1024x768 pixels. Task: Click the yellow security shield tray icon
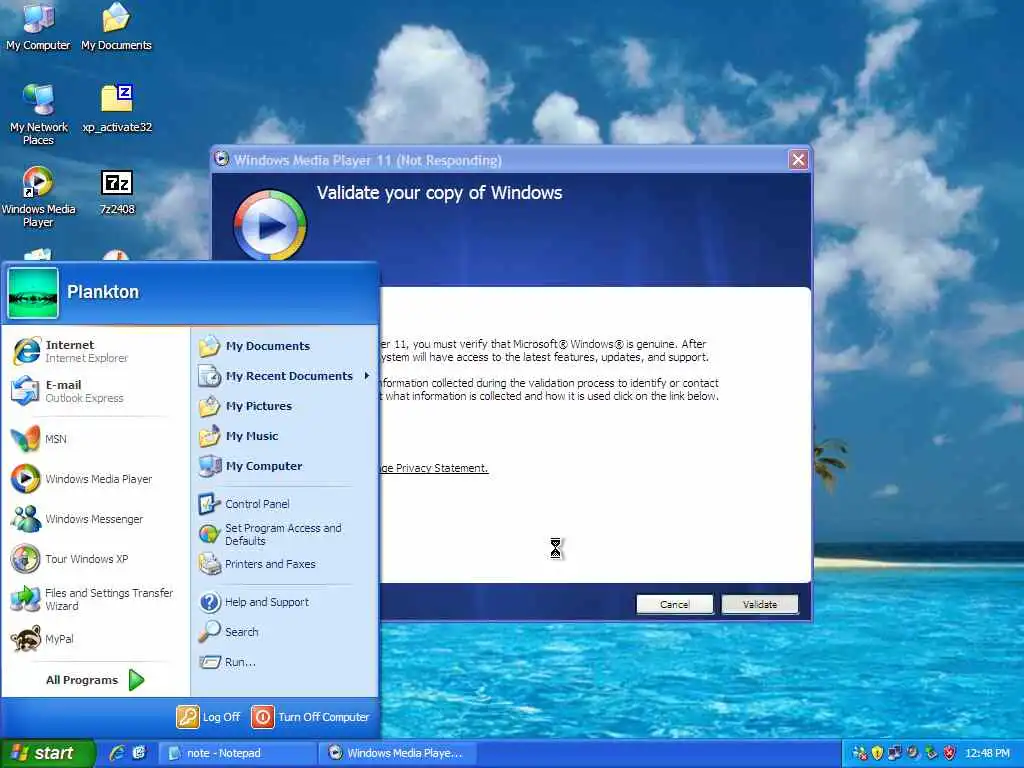(x=877, y=754)
